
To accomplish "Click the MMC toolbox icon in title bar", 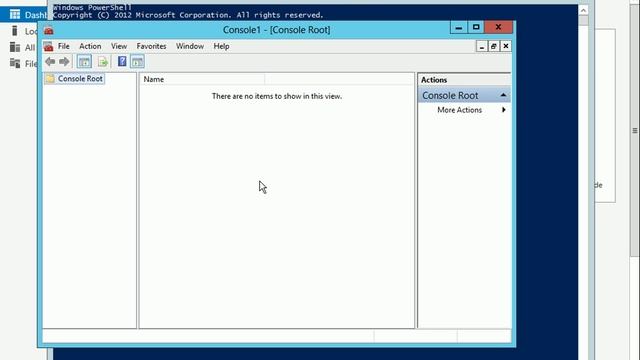I will pyautogui.click(x=49, y=31).
